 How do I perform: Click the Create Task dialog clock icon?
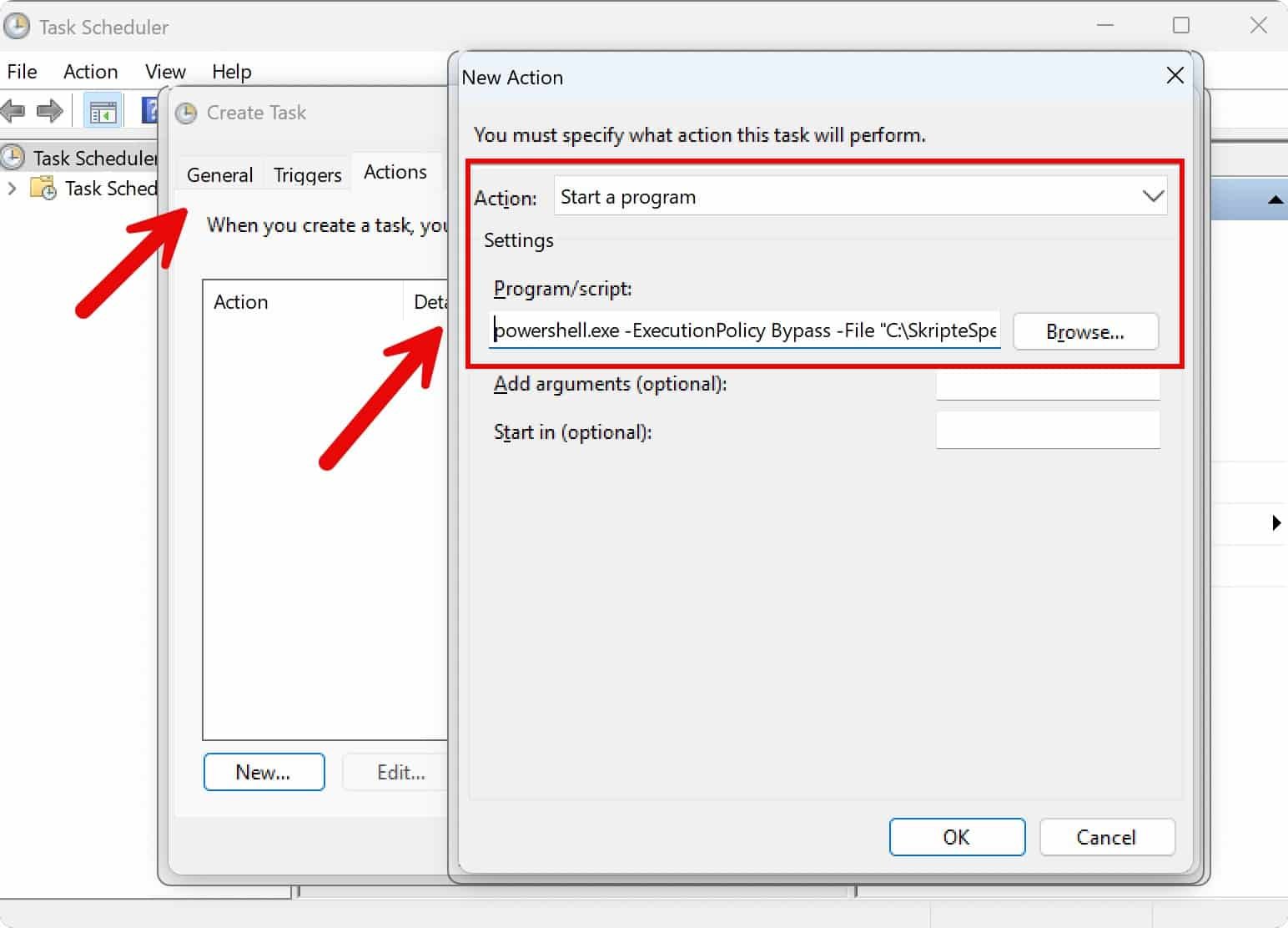tap(186, 113)
